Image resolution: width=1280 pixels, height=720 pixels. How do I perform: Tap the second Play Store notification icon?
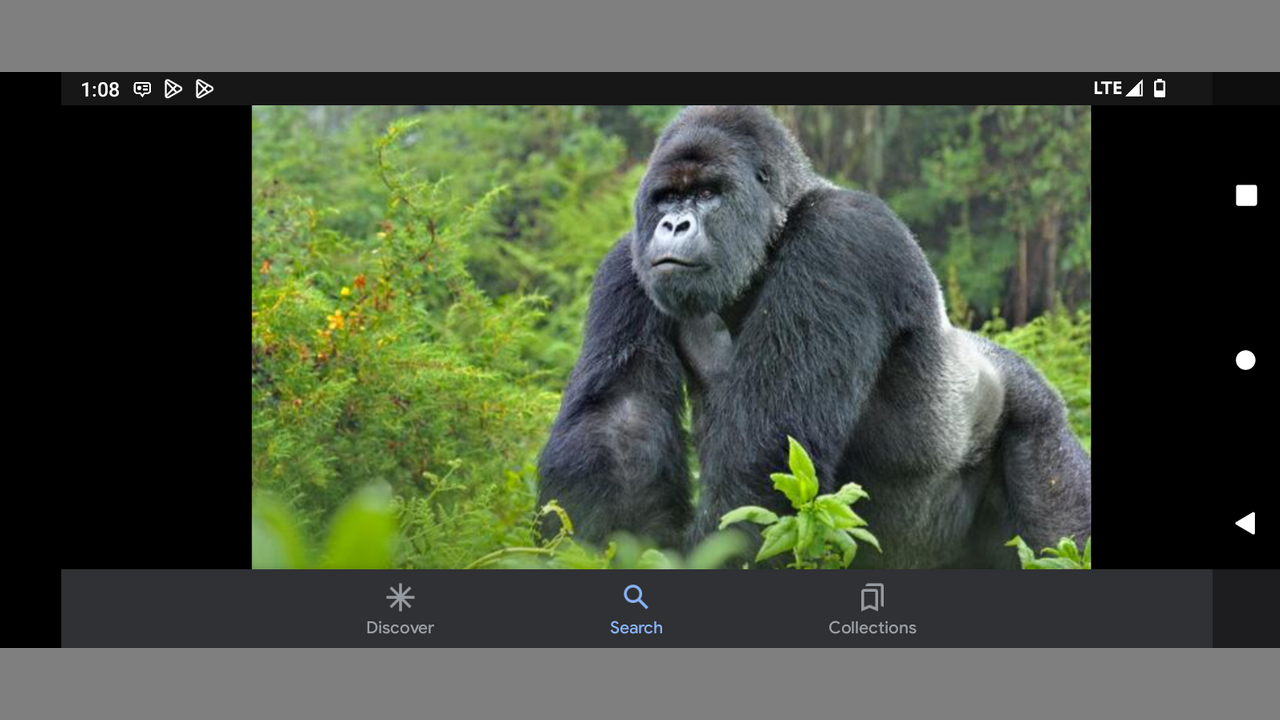204,89
